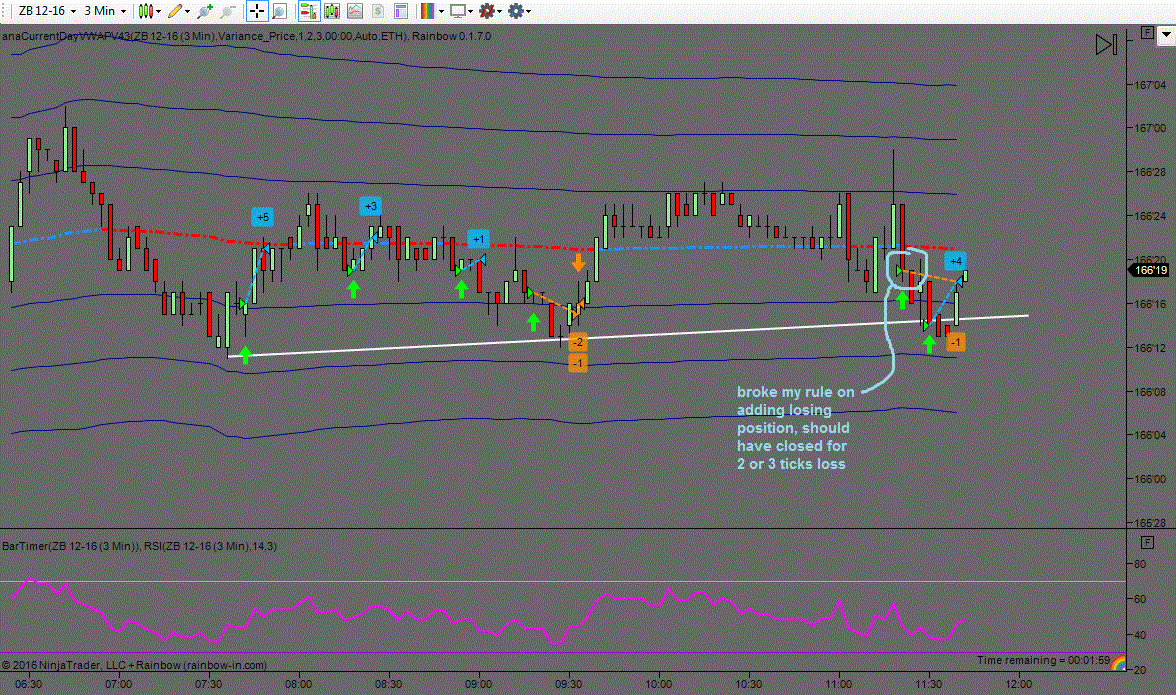The width and height of the screenshot is (1176, 695).
Task: Toggle the Chart Trader panel icon
Action: pos(308,11)
